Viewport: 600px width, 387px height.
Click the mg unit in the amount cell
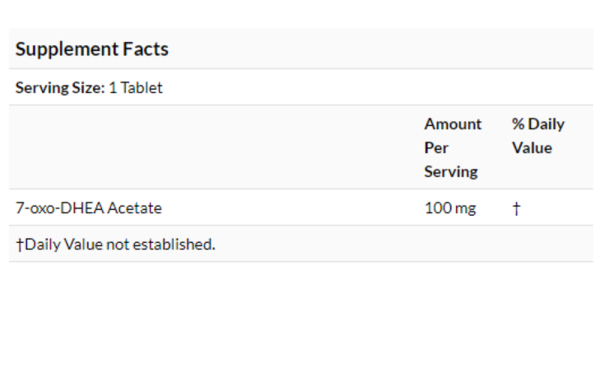[466, 209]
